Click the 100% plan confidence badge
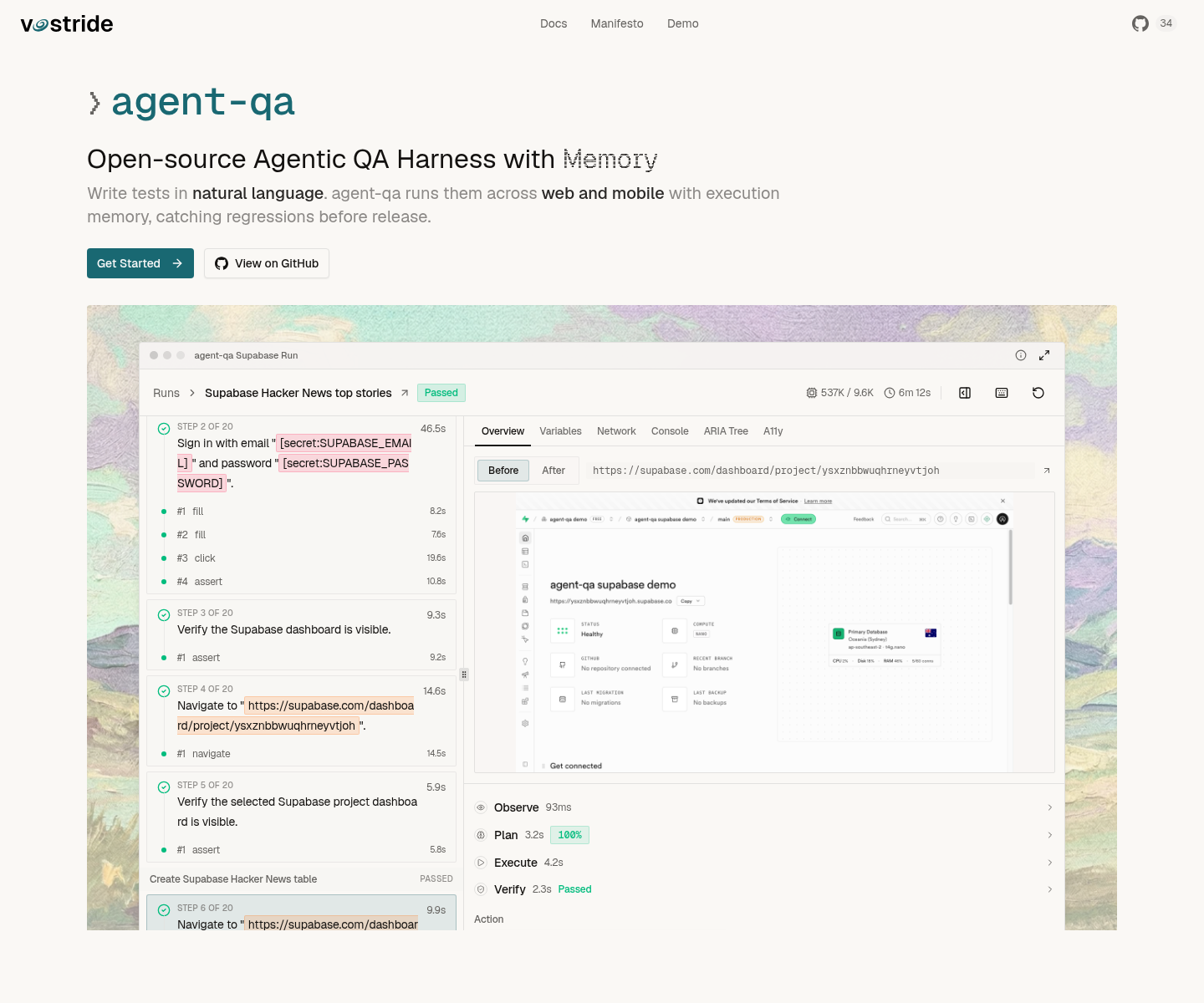The height and width of the screenshot is (1003, 1204). 570,835
